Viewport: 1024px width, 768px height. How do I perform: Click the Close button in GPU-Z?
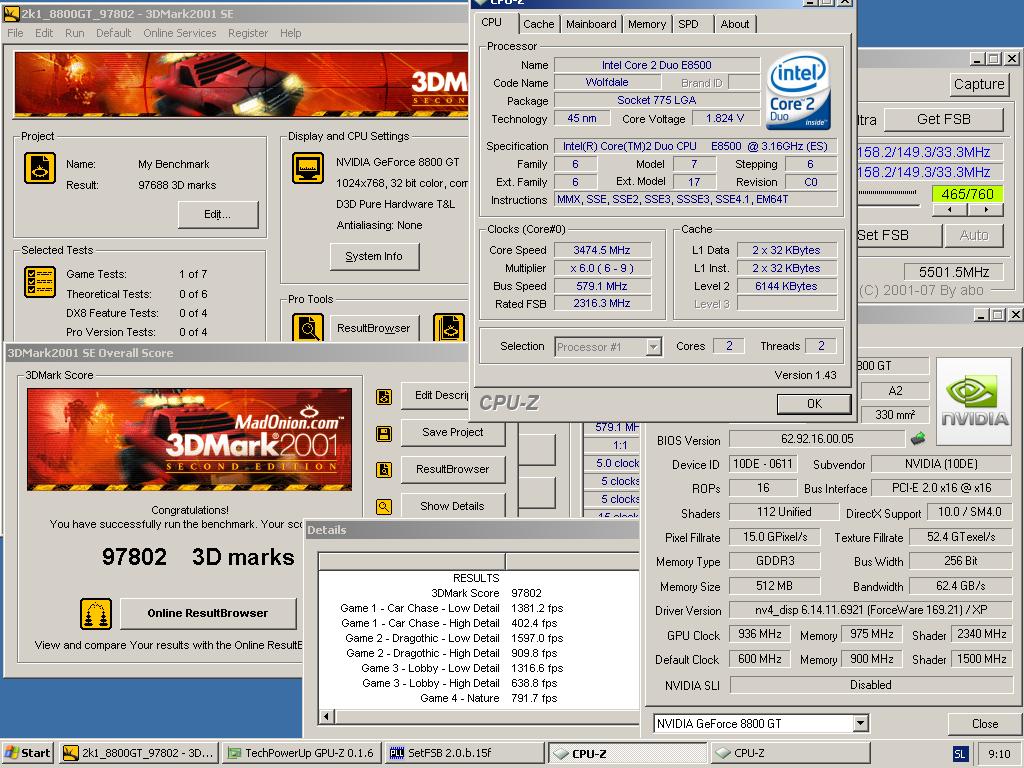tap(984, 724)
